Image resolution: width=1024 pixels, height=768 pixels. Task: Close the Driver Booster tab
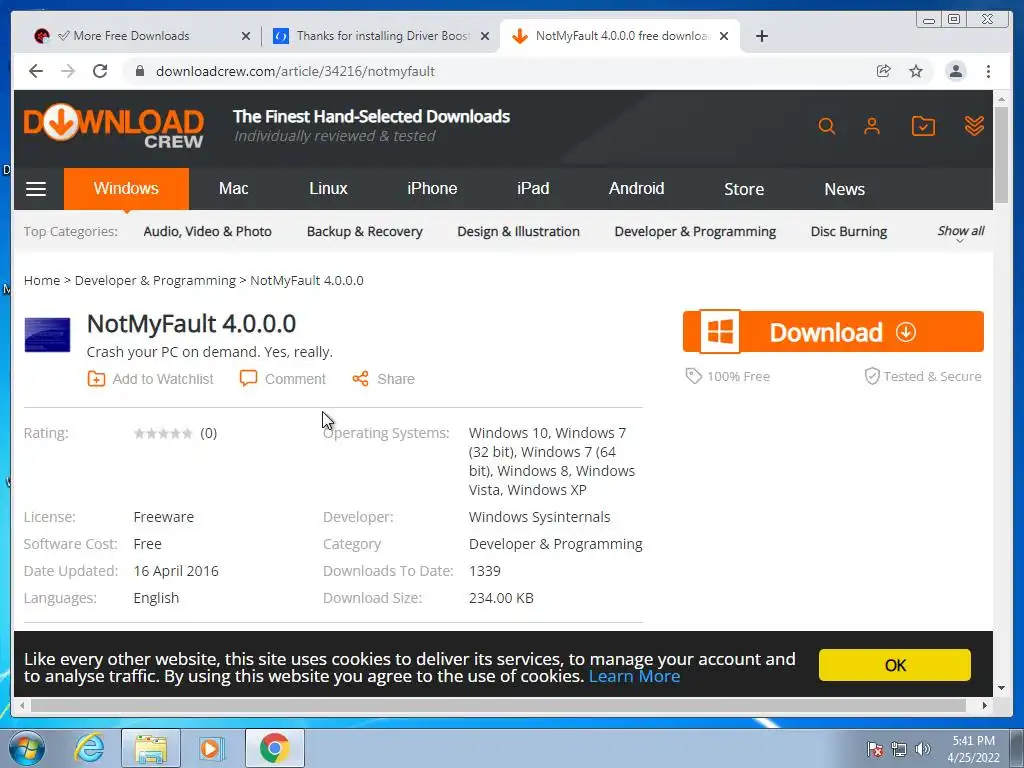point(485,36)
